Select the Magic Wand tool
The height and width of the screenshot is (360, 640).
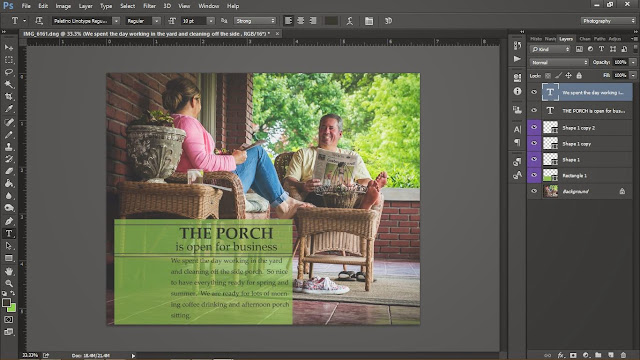(x=9, y=84)
